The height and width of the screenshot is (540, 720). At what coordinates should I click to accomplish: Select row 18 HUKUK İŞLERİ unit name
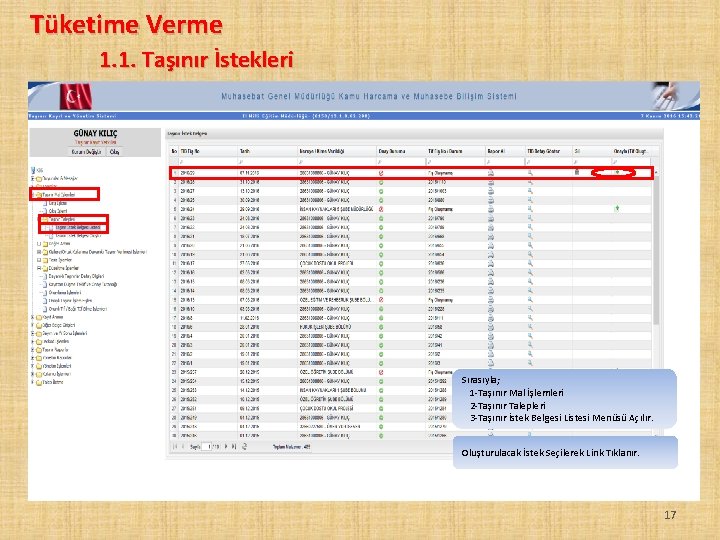coord(411,327)
